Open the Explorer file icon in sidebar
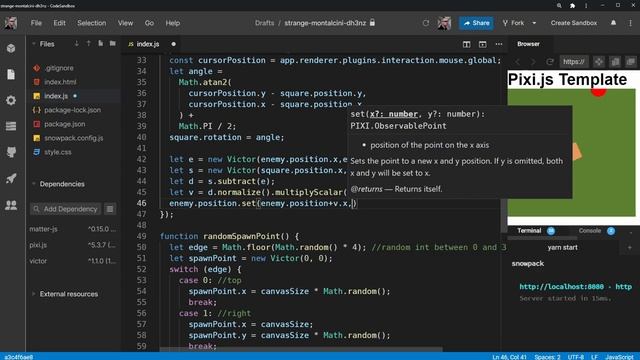Image resolution: width=640 pixels, height=360 pixels. (11, 74)
